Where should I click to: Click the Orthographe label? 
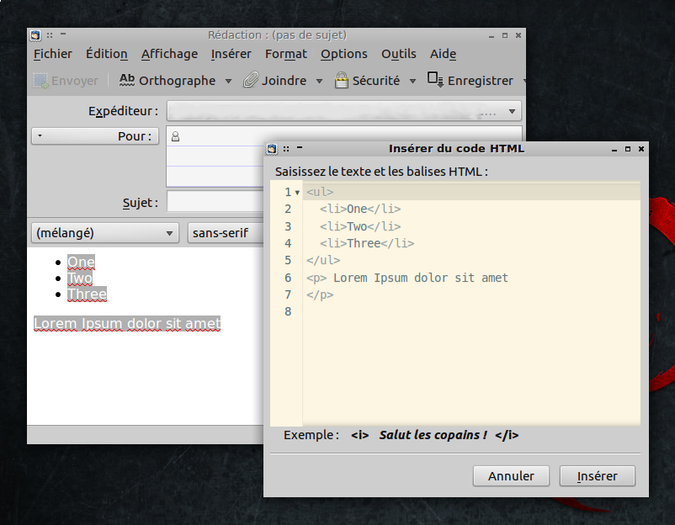coord(177,81)
